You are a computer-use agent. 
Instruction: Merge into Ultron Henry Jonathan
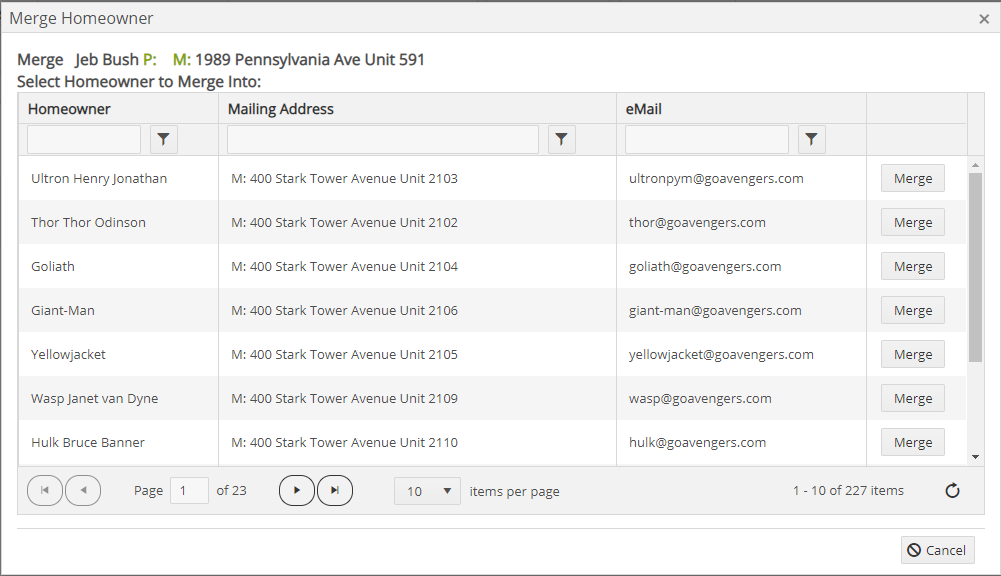[x=912, y=179]
